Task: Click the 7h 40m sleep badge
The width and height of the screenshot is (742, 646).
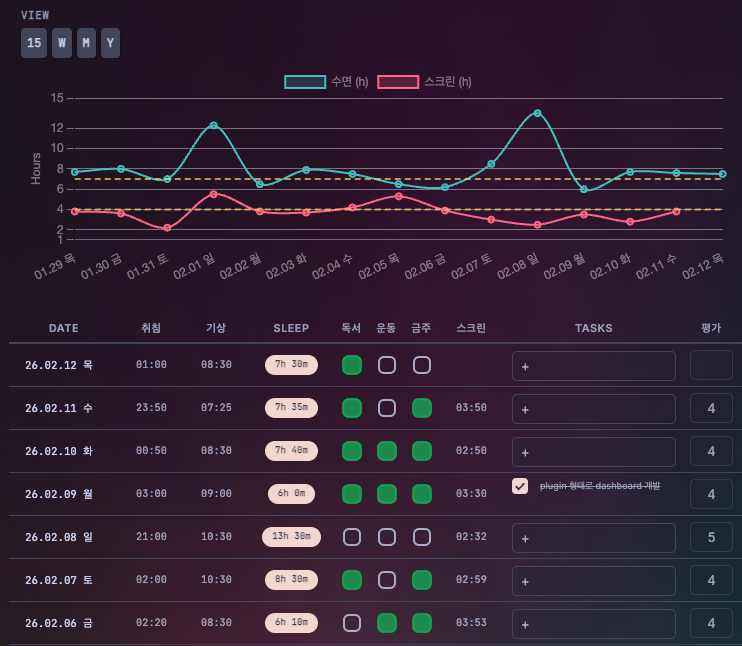Action: 292,451
